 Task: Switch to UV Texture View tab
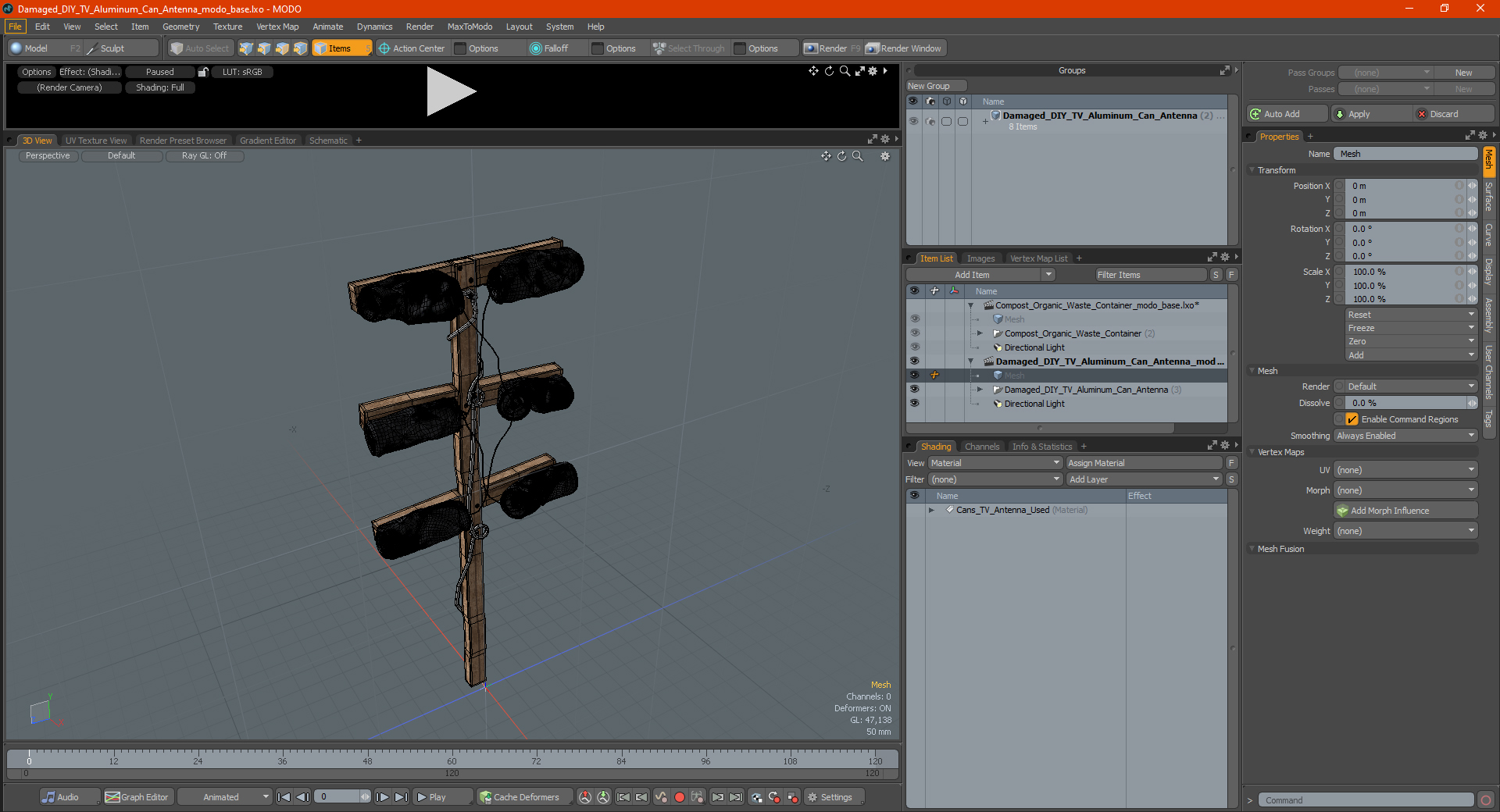(96, 141)
